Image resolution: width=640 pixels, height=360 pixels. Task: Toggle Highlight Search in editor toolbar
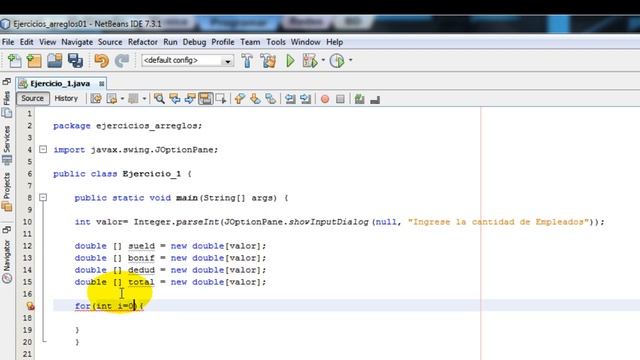click(x=205, y=98)
